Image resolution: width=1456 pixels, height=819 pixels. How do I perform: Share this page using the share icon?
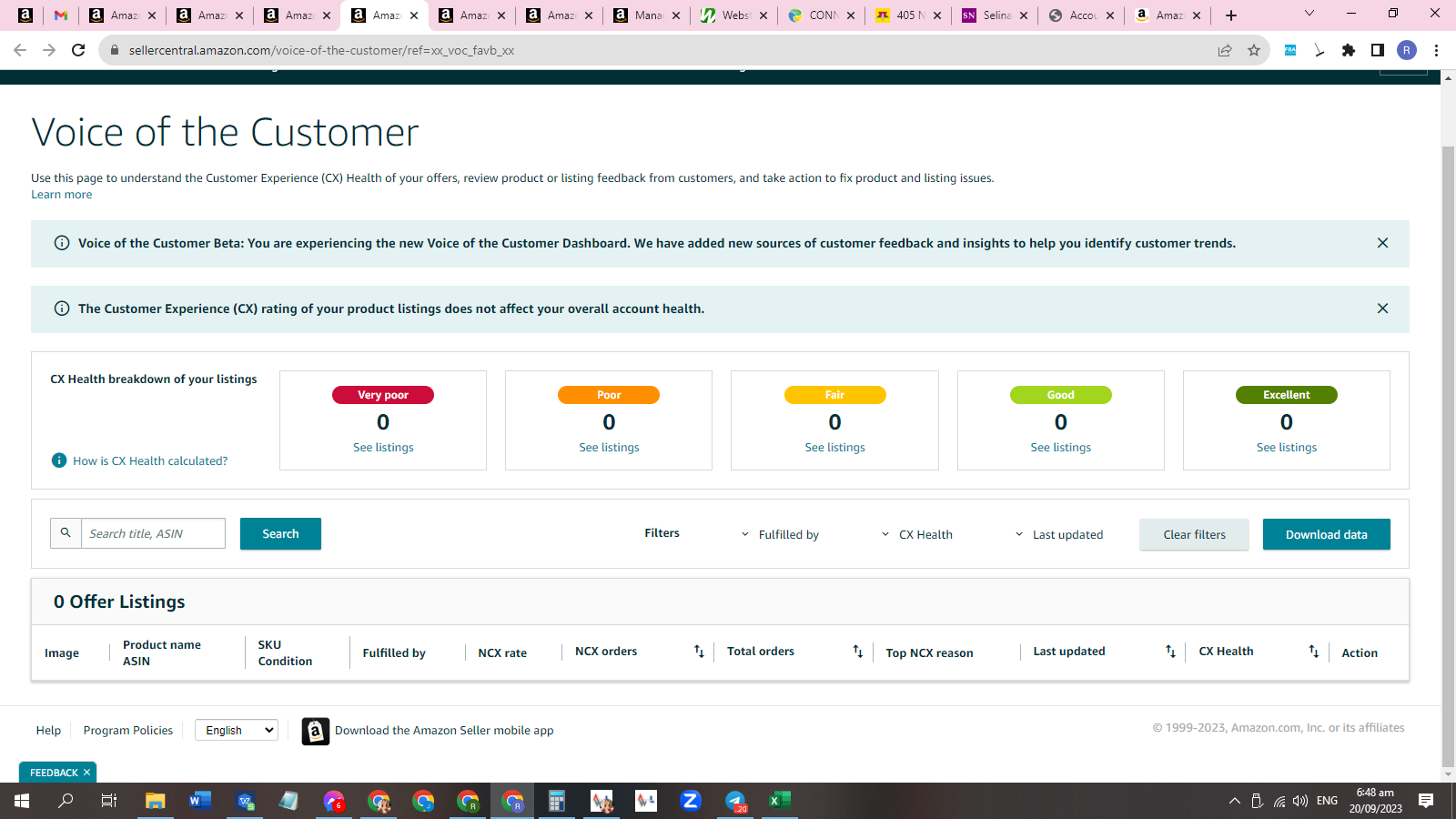[1225, 50]
